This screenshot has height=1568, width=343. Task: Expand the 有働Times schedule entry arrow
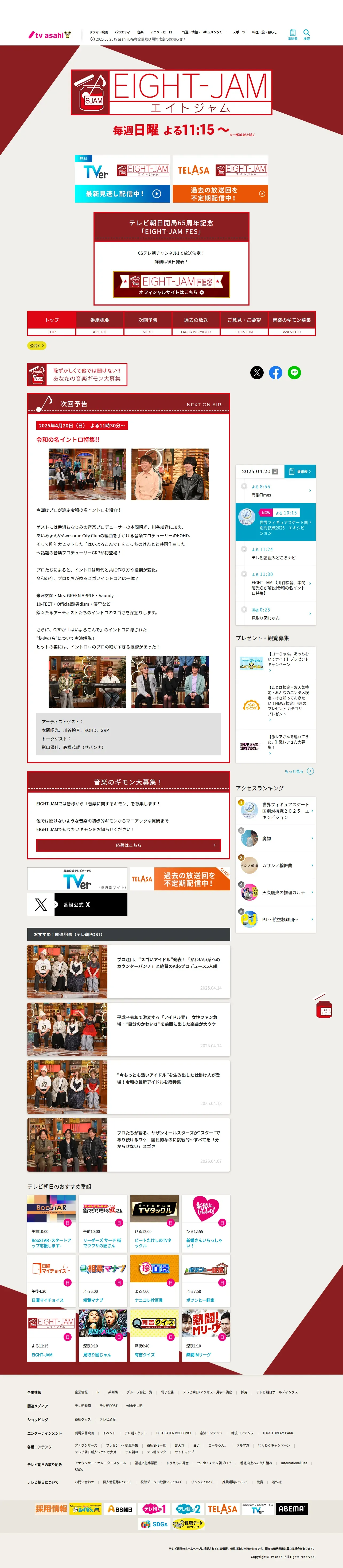pos(310,491)
